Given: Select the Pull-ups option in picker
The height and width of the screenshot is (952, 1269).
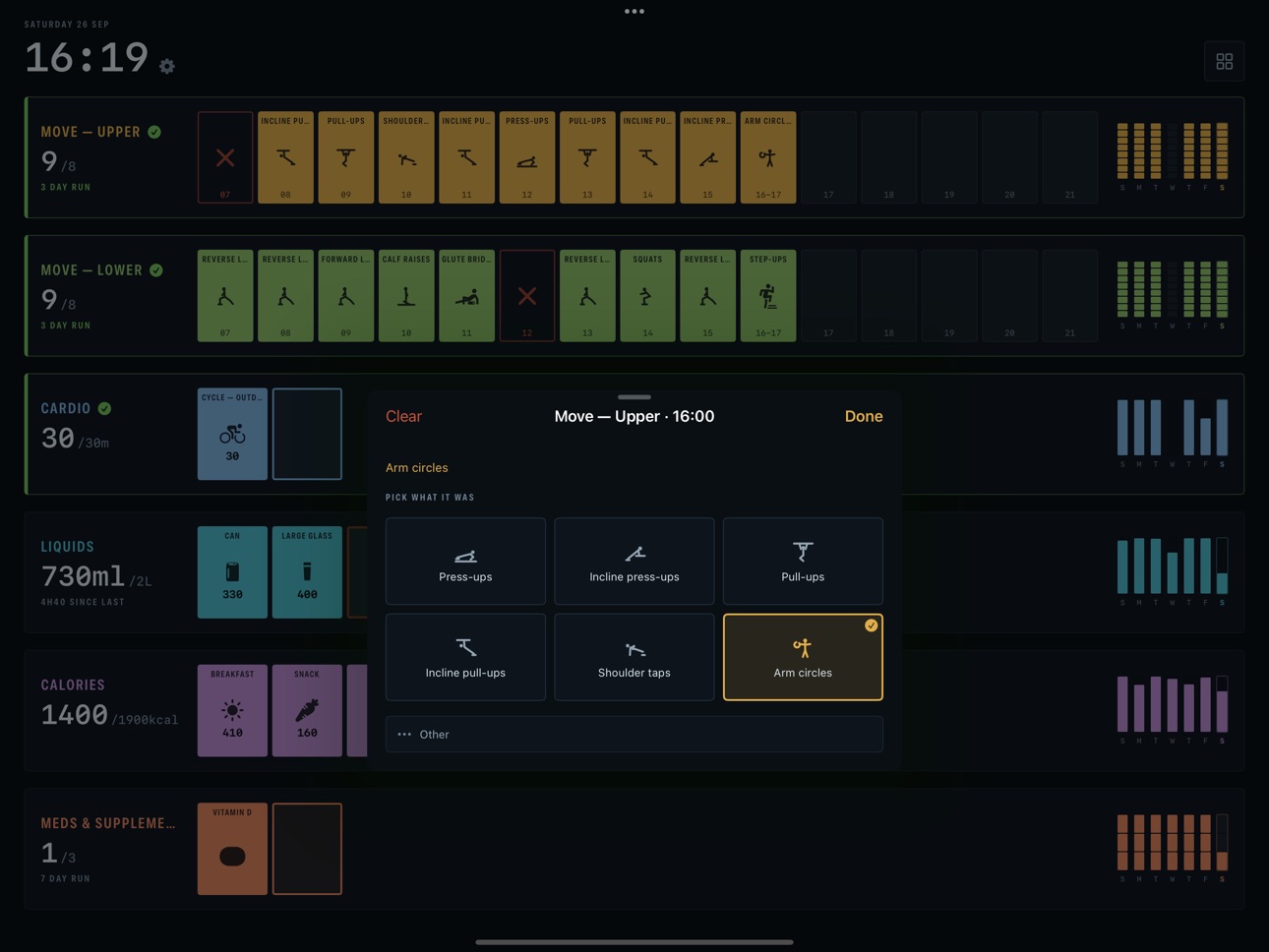Looking at the screenshot, I should [803, 562].
